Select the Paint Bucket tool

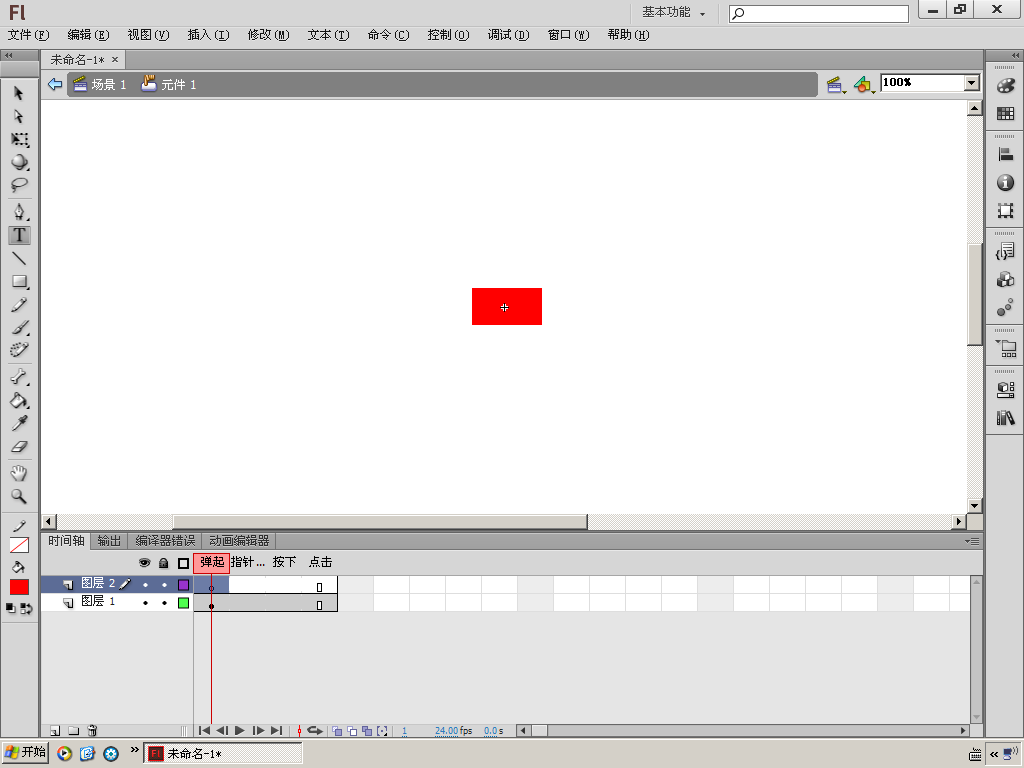[20, 400]
